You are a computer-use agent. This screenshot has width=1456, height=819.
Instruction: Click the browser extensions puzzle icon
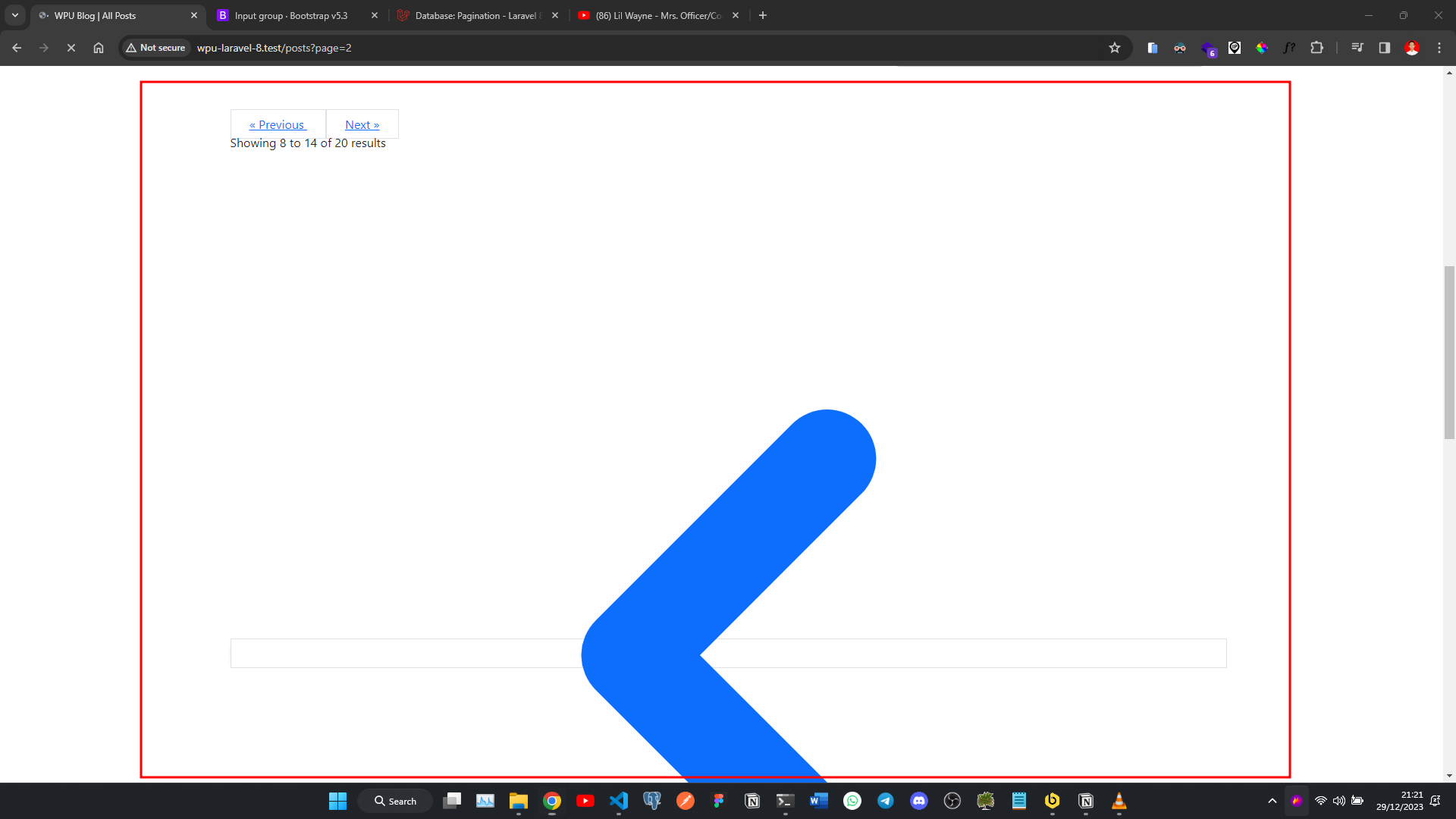pos(1318,47)
